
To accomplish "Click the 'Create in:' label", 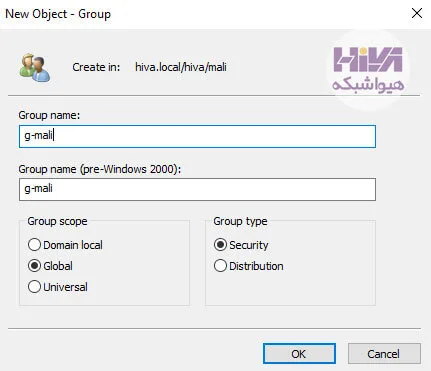I will pos(96,67).
